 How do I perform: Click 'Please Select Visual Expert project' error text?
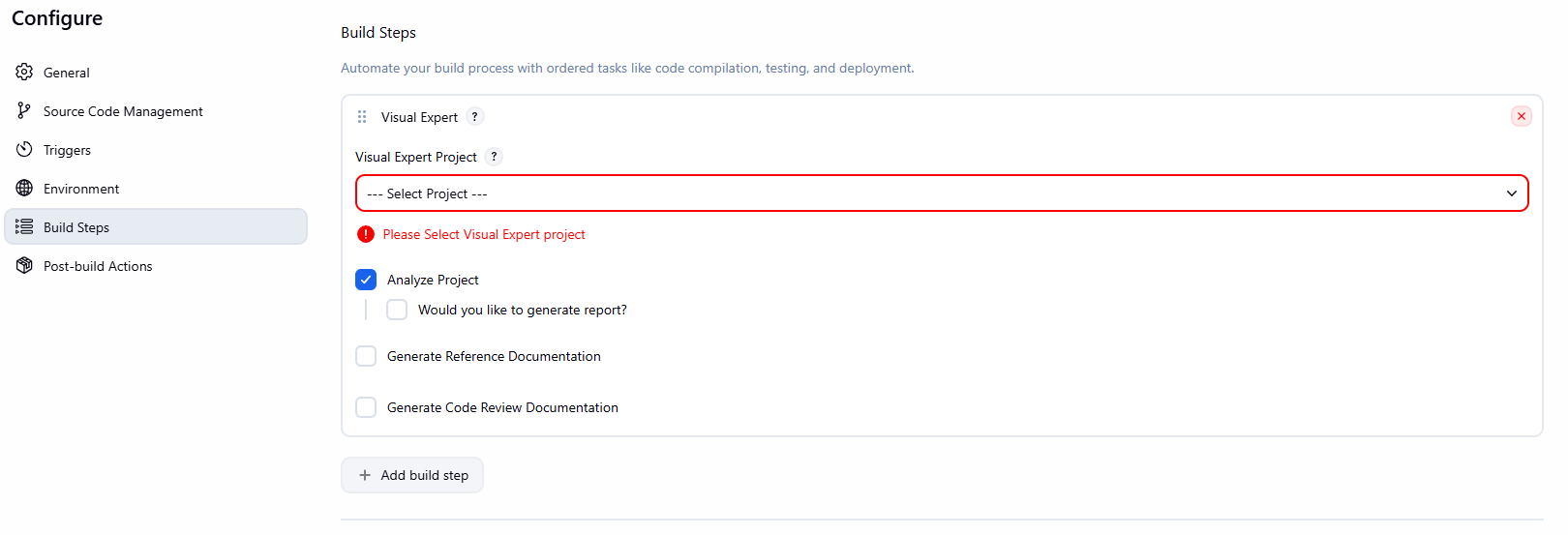[484, 234]
